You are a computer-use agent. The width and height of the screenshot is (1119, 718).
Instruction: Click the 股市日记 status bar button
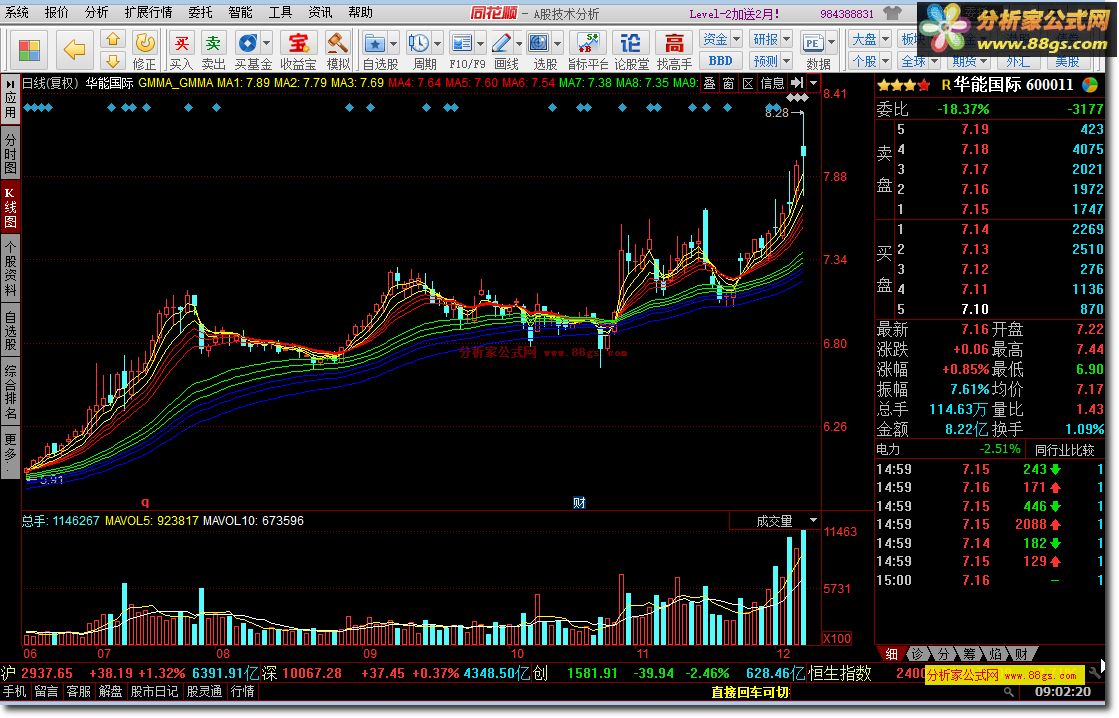[x=153, y=691]
